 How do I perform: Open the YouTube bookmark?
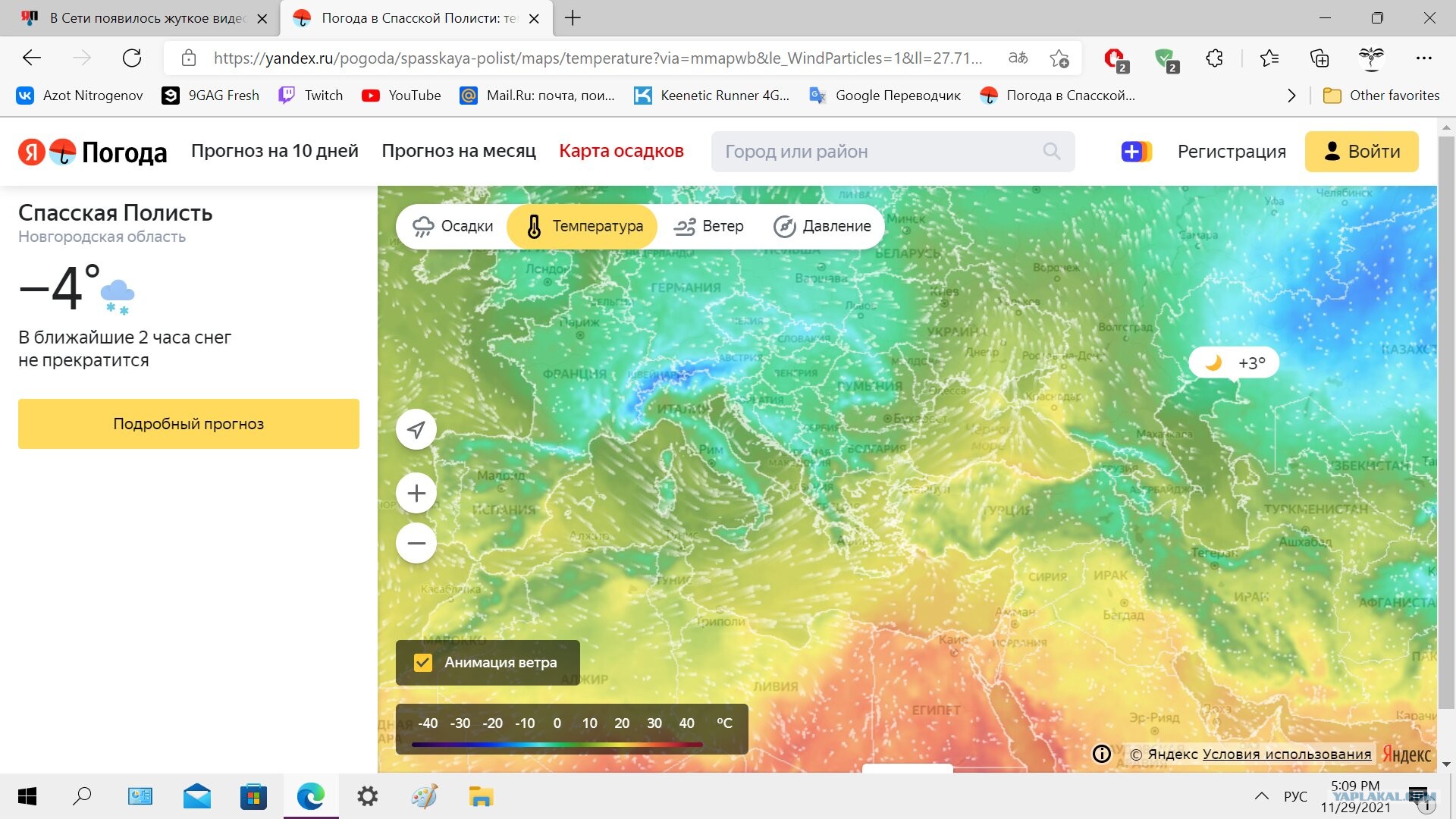401,96
